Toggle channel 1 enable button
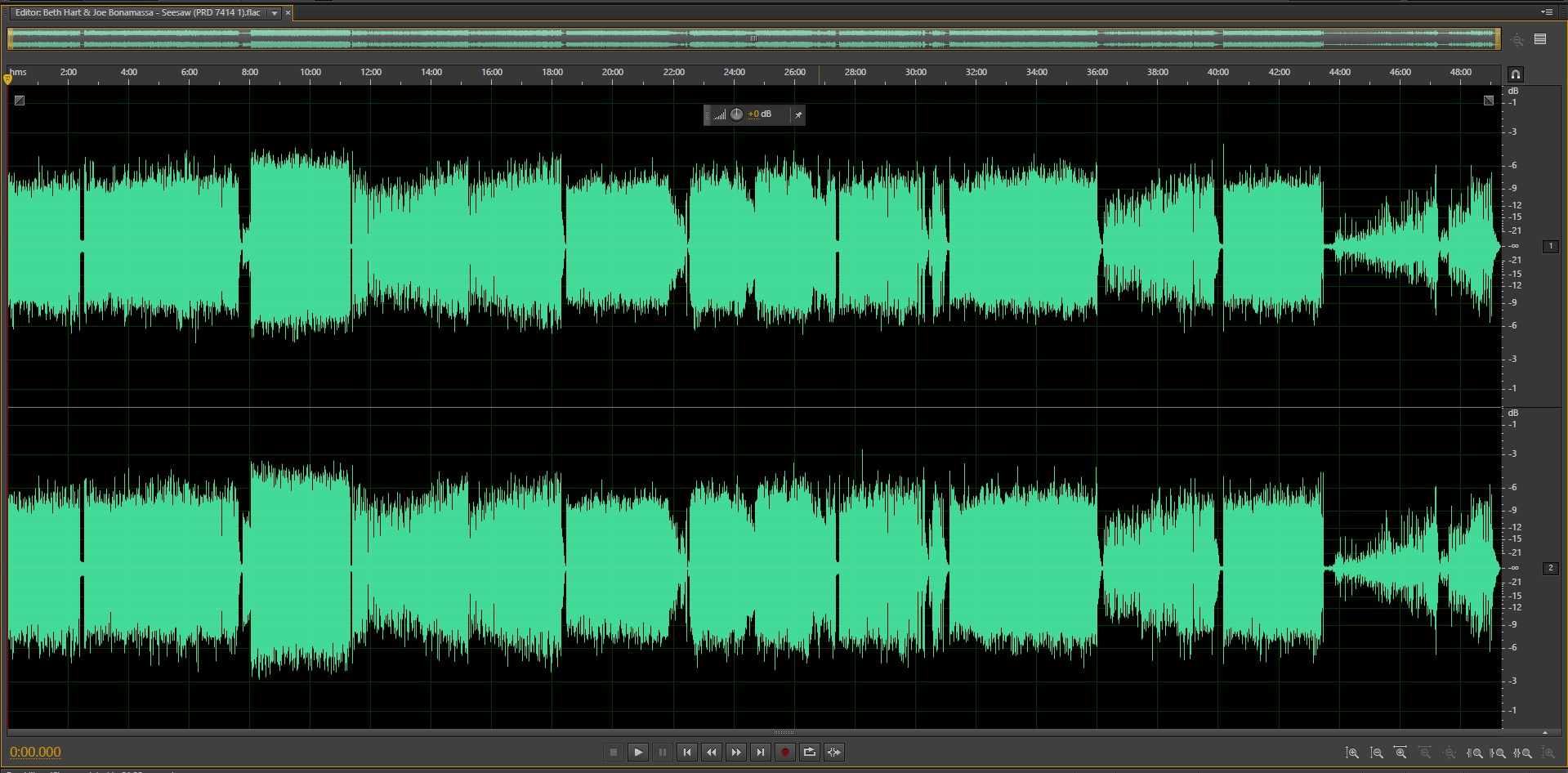1568x773 pixels. click(x=1550, y=246)
